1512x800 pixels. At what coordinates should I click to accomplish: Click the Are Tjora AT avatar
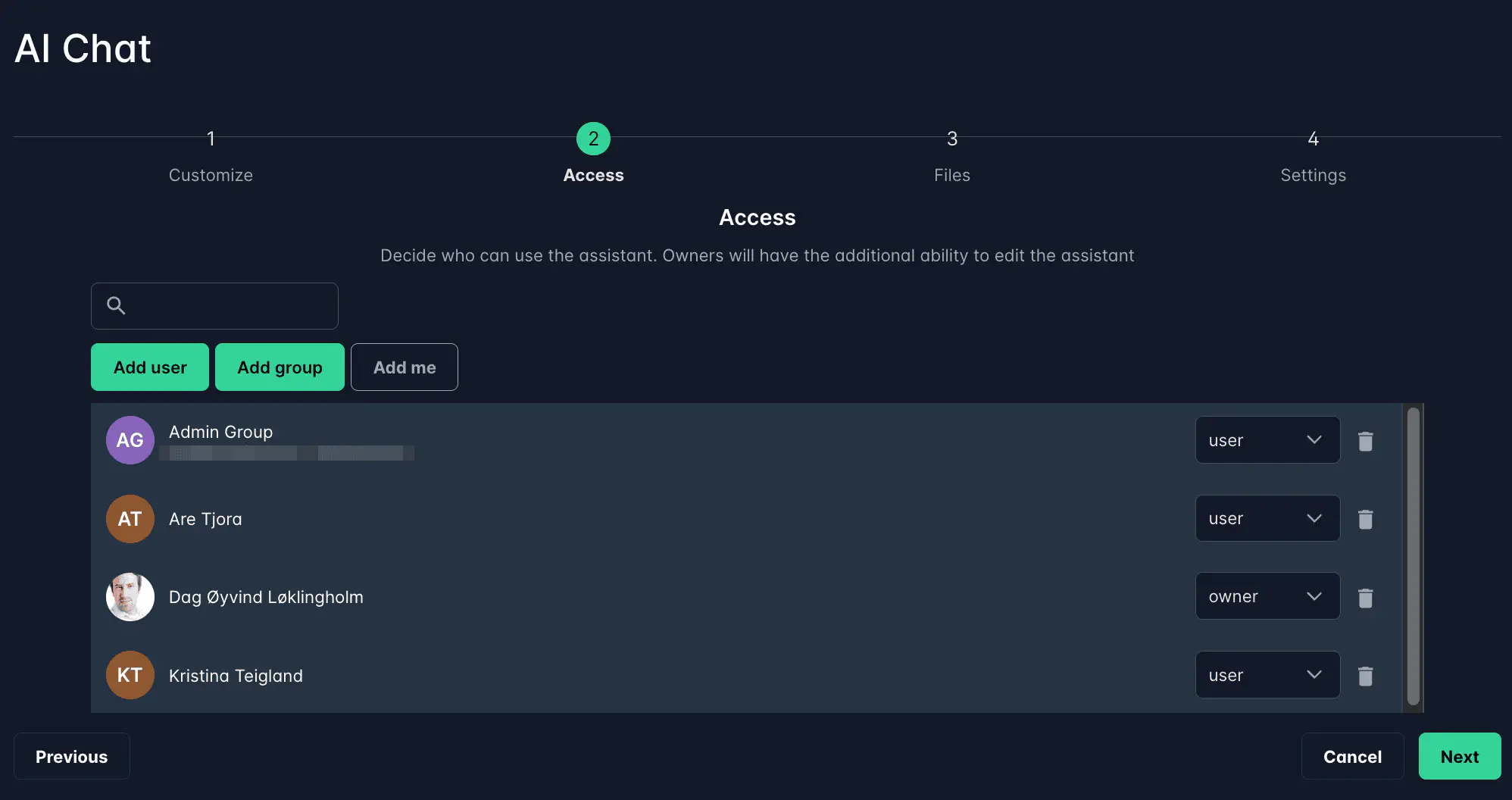pos(130,519)
